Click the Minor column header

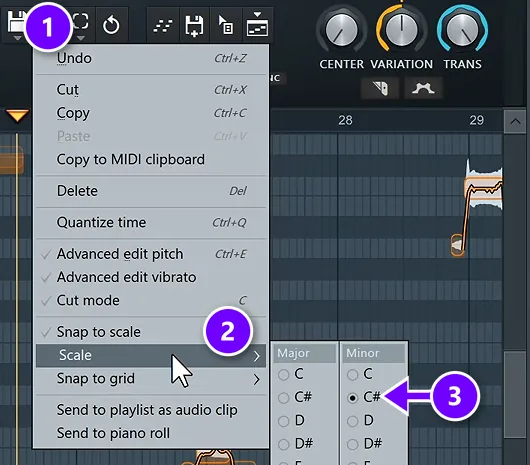coord(374,353)
